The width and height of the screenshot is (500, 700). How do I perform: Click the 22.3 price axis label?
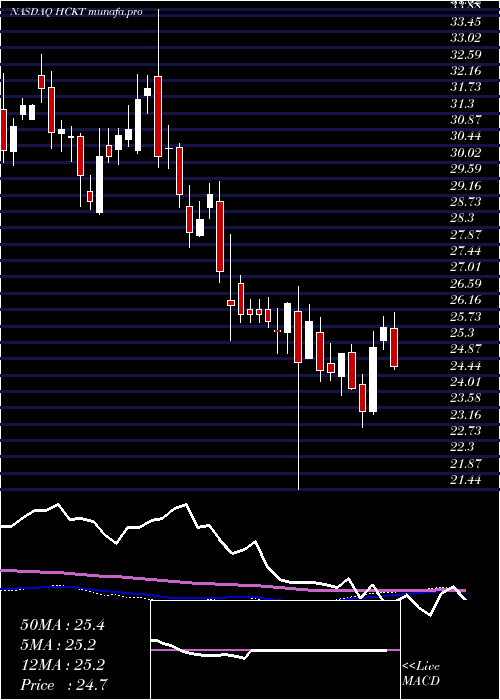[462, 447]
